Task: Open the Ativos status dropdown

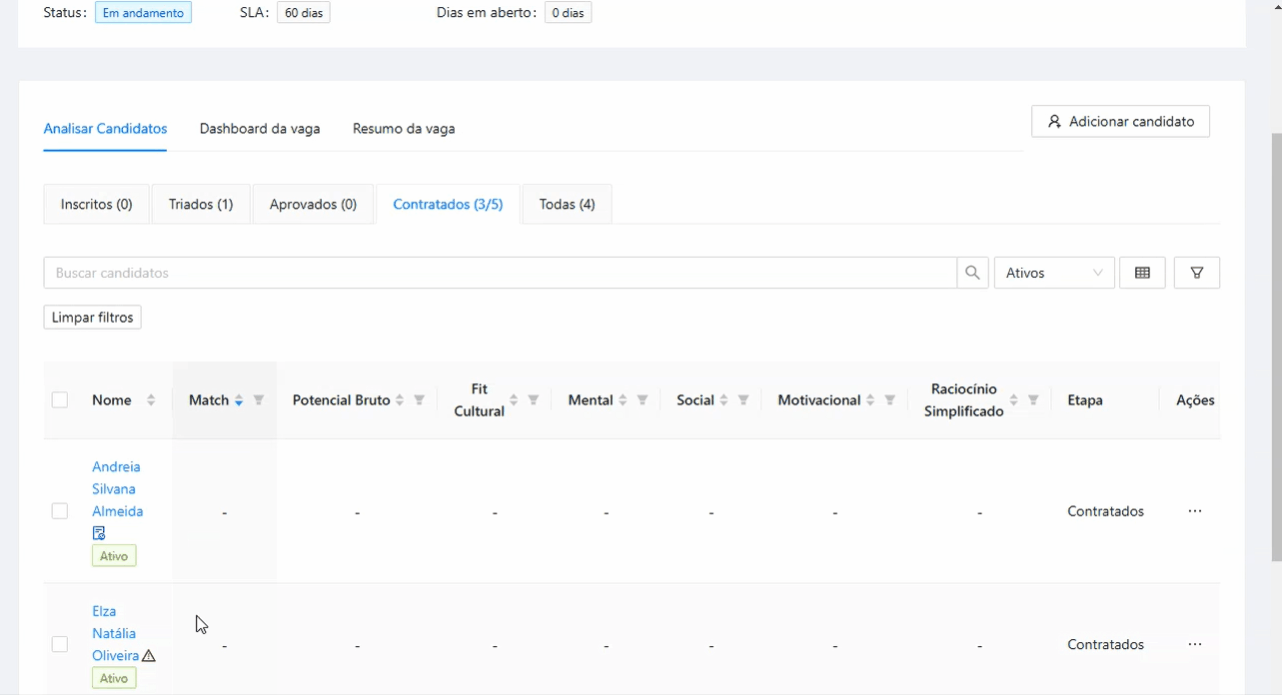Action: click(1054, 273)
